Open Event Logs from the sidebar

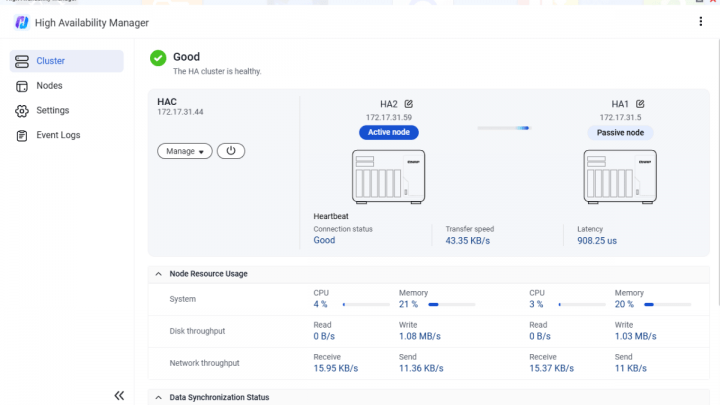click(x=58, y=135)
